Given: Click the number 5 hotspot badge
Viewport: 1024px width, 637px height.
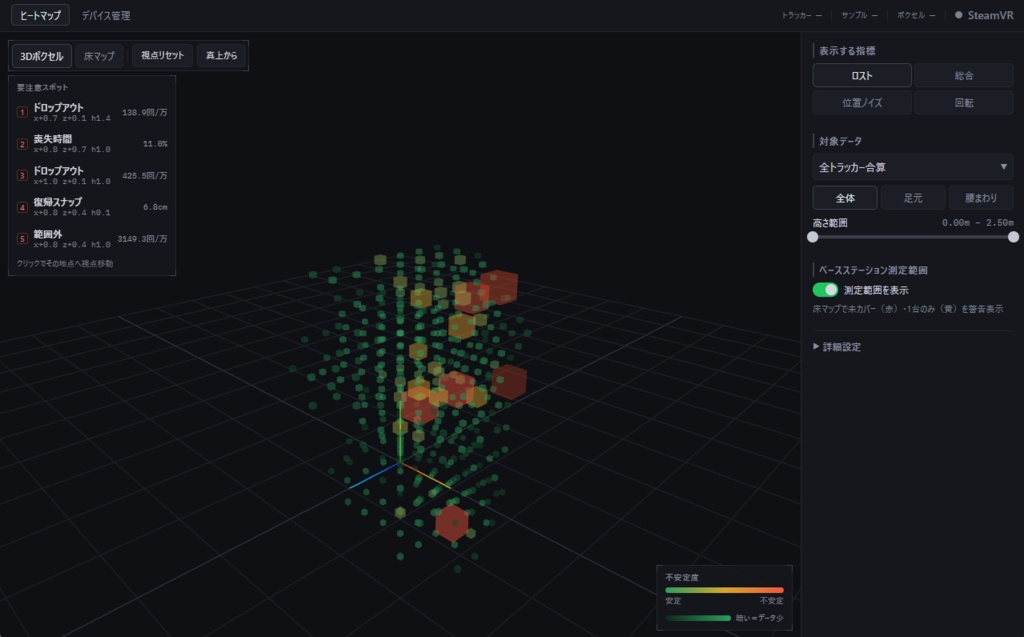Looking at the screenshot, I should point(22,239).
